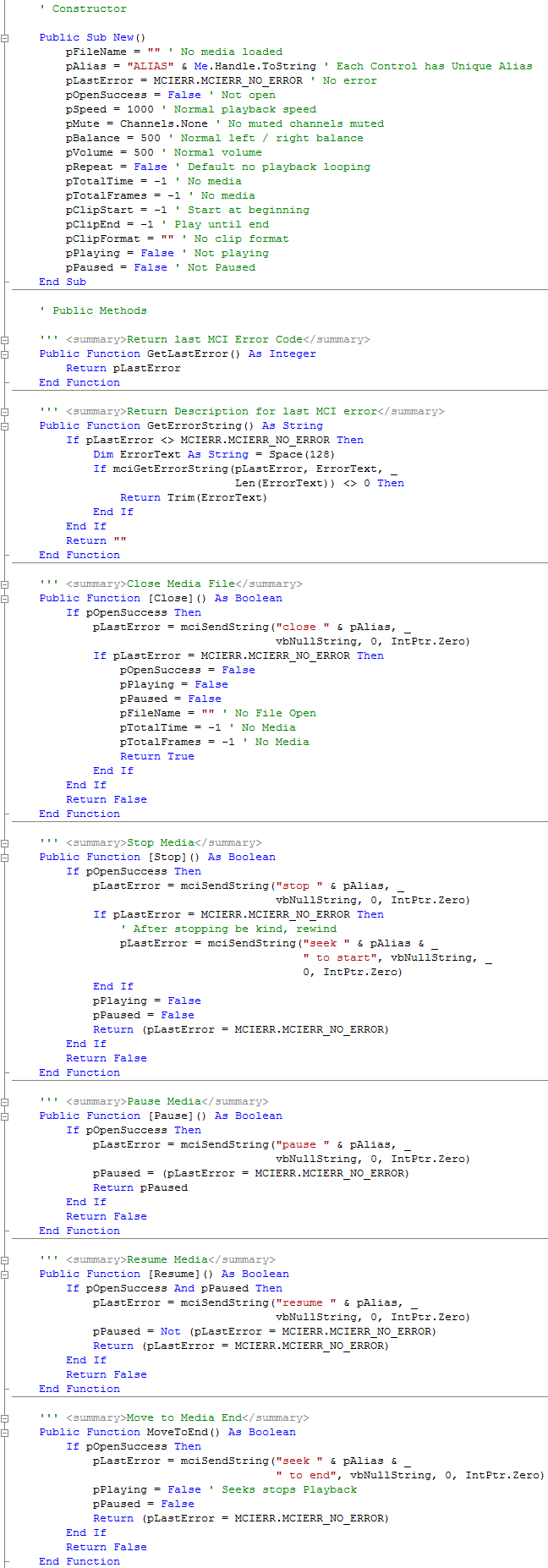Click the " to start", vbNullString line
Image resolution: width=548 pixels, height=1568 pixels.
(397, 957)
